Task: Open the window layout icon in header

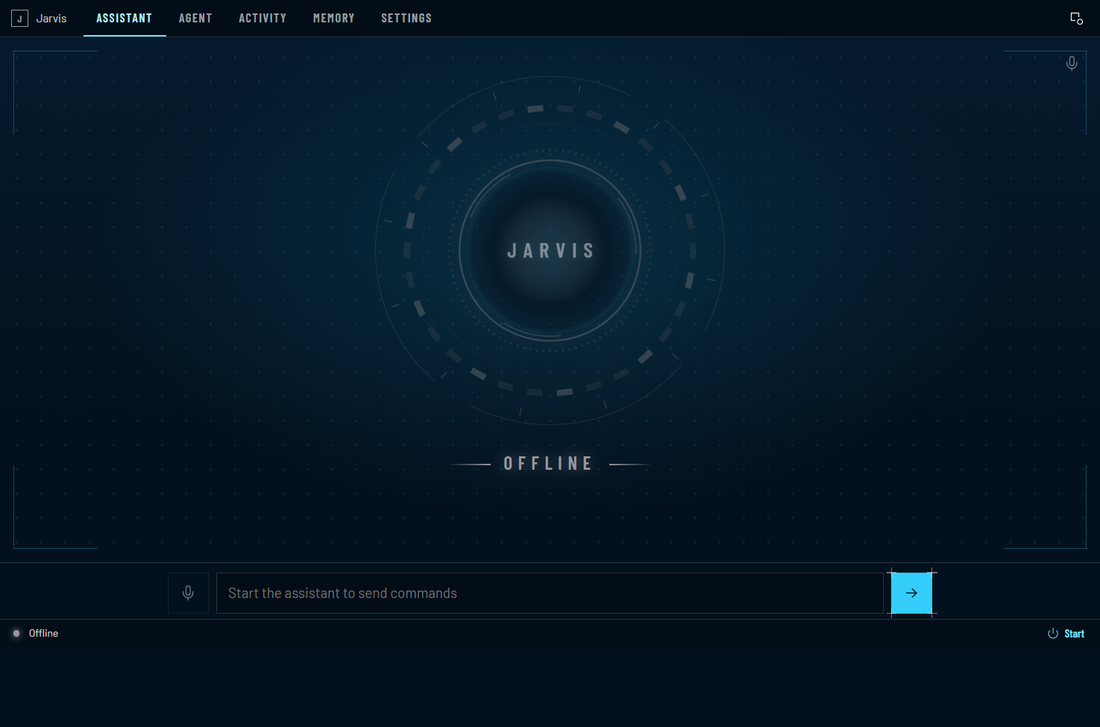Action: point(1076,18)
